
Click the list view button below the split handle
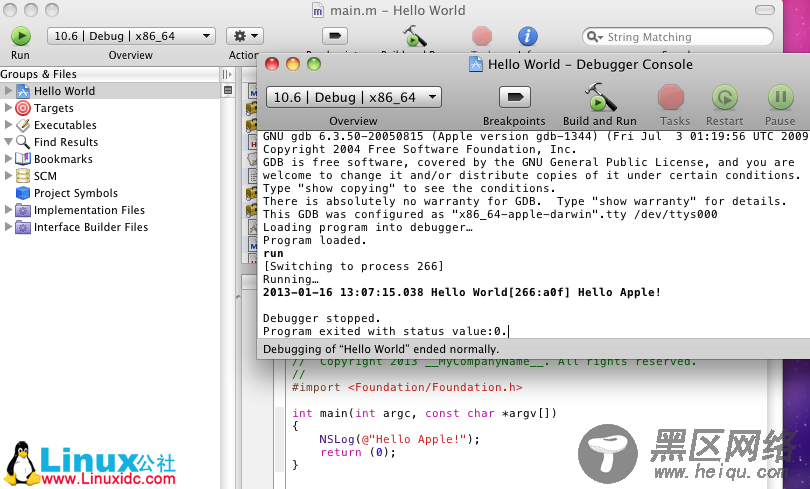227,91
